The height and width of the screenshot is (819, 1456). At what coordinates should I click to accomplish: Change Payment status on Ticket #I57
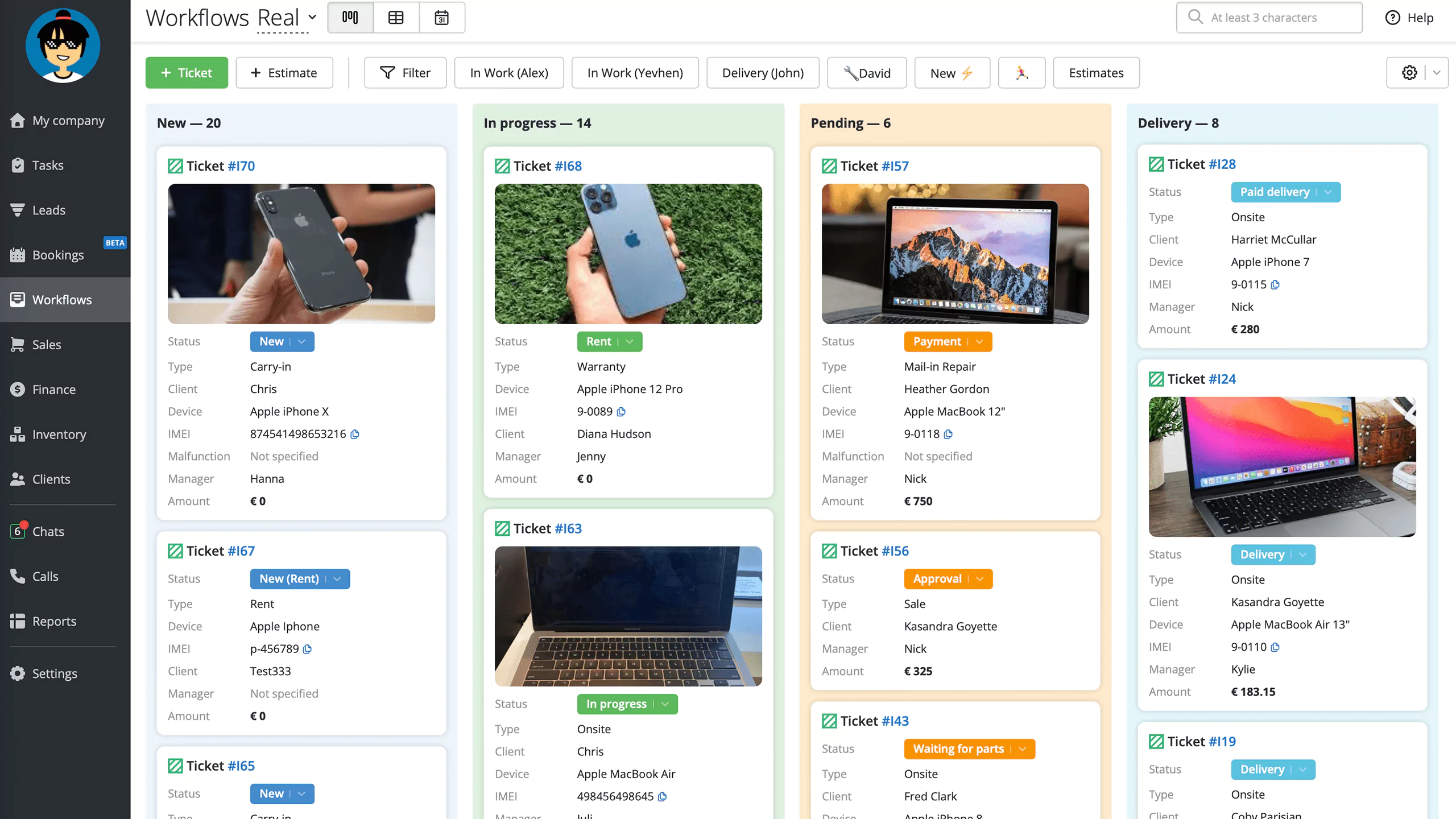(948, 342)
